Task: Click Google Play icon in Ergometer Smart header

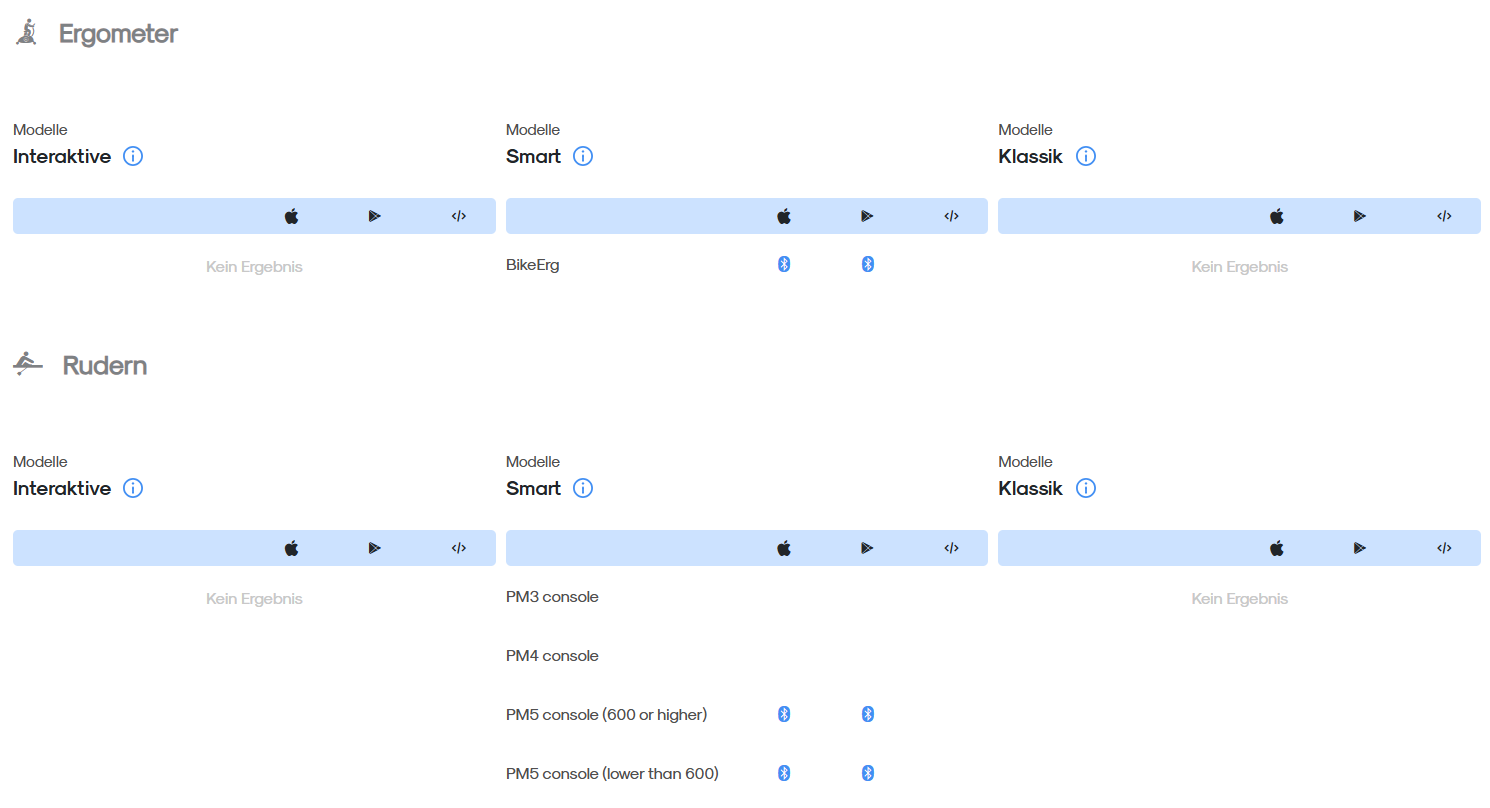Action: 867,216
